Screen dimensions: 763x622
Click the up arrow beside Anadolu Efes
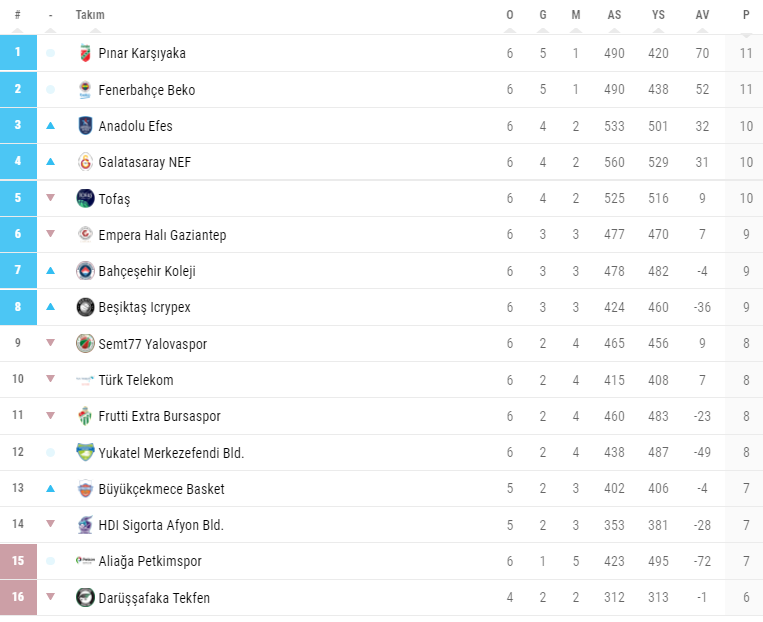coord(51,126)
